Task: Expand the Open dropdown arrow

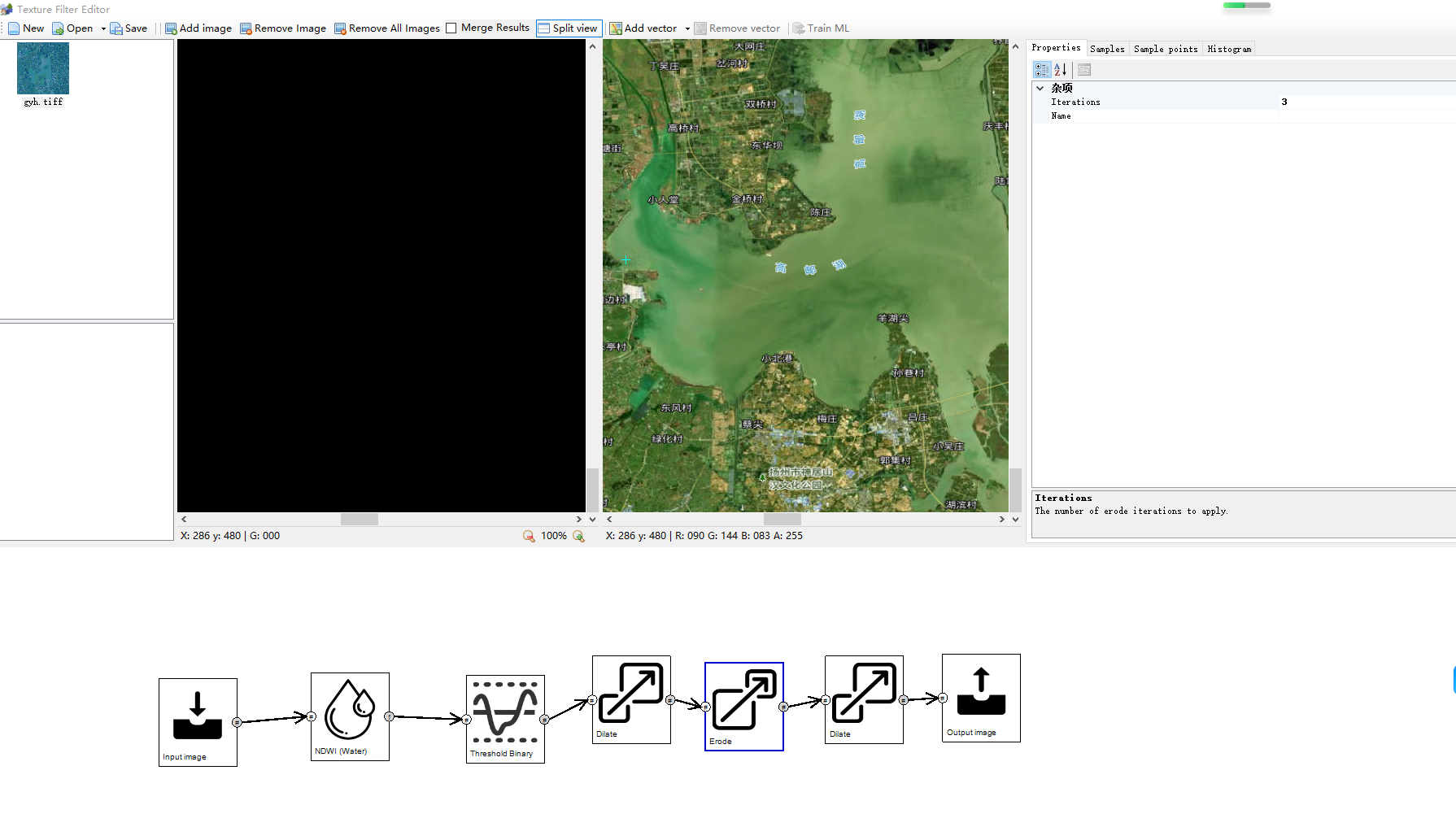Action: tap(103, 28)
